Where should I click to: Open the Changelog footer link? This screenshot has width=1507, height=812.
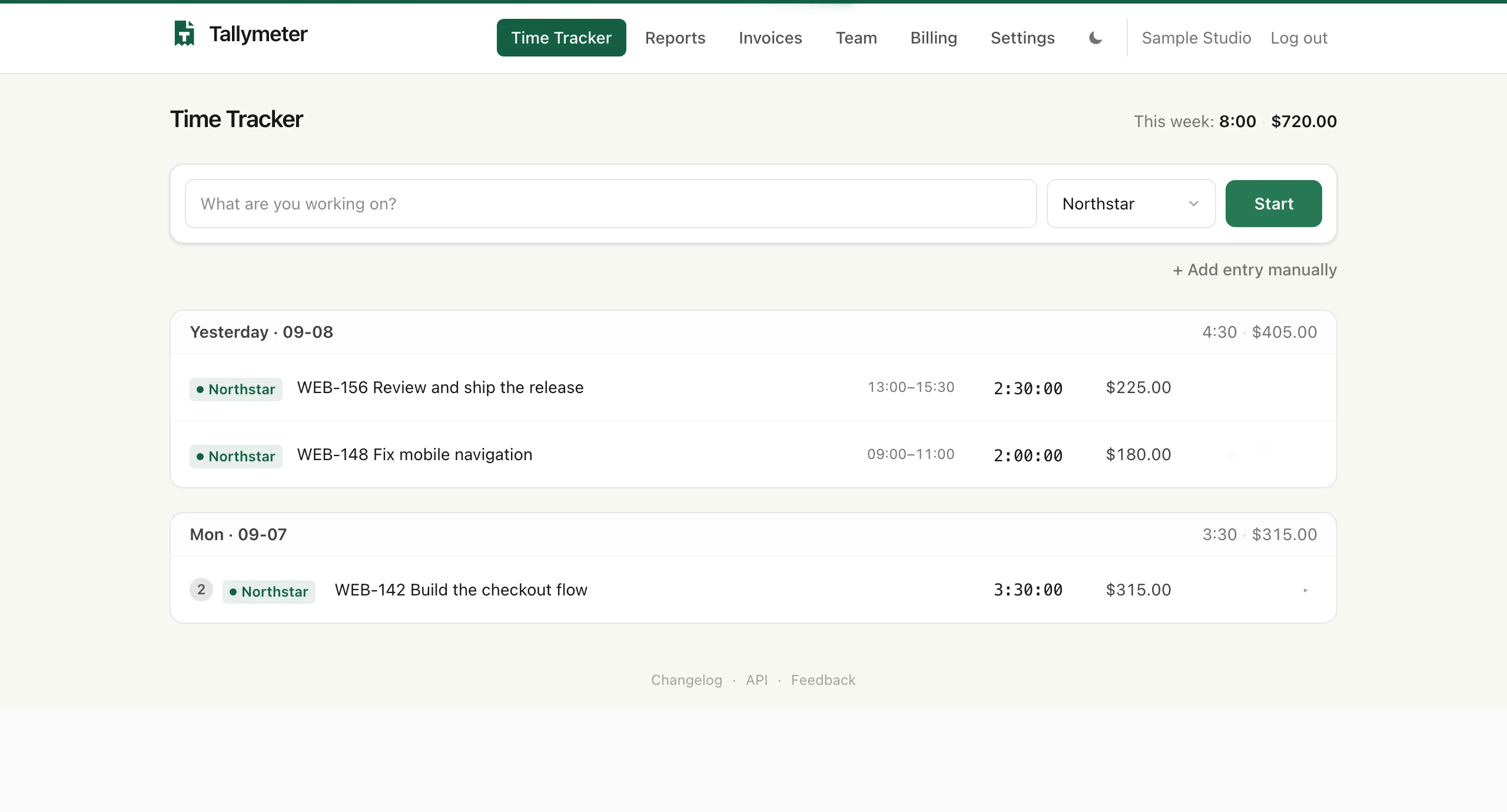point(686,680)
